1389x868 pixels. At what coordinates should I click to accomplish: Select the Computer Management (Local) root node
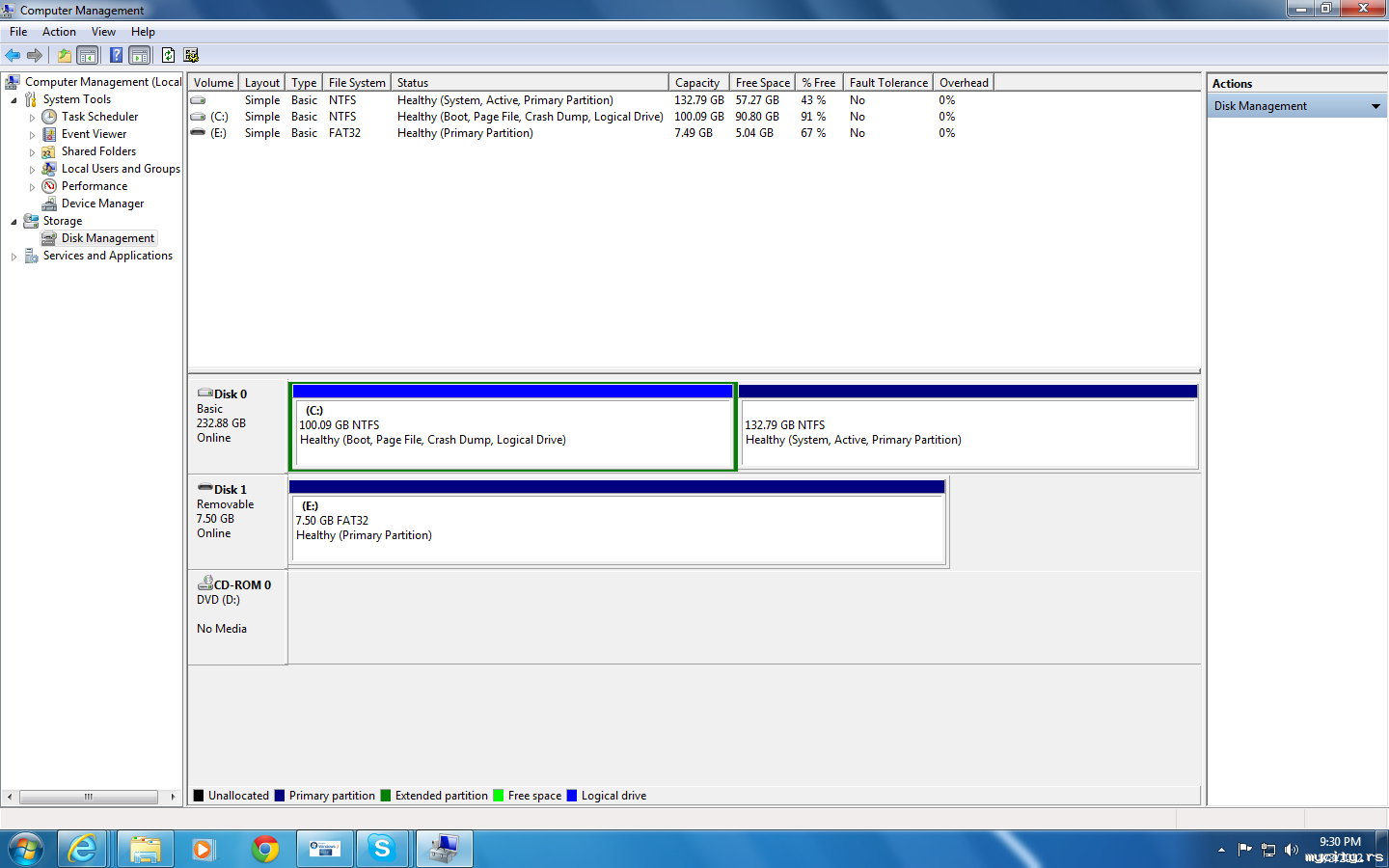click(x=103, y=82)
